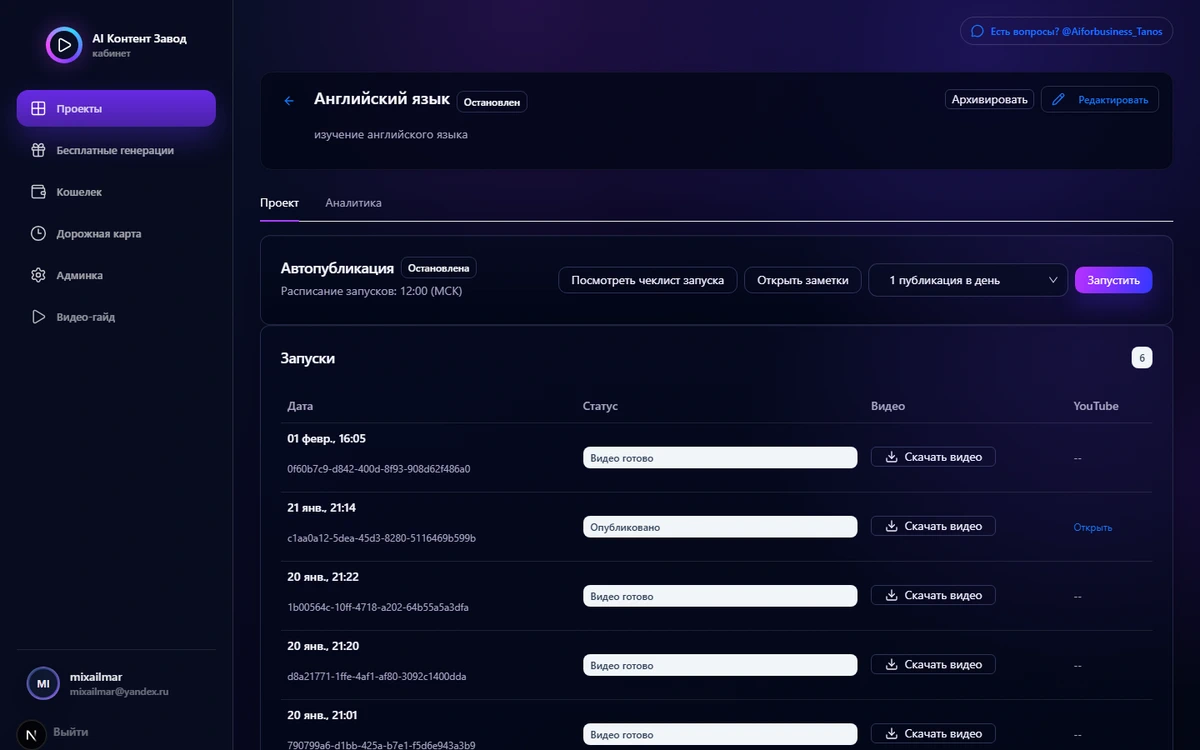Click the N logo icon near Выйти
Screen dimensions: 1200x750
point(31,734)
